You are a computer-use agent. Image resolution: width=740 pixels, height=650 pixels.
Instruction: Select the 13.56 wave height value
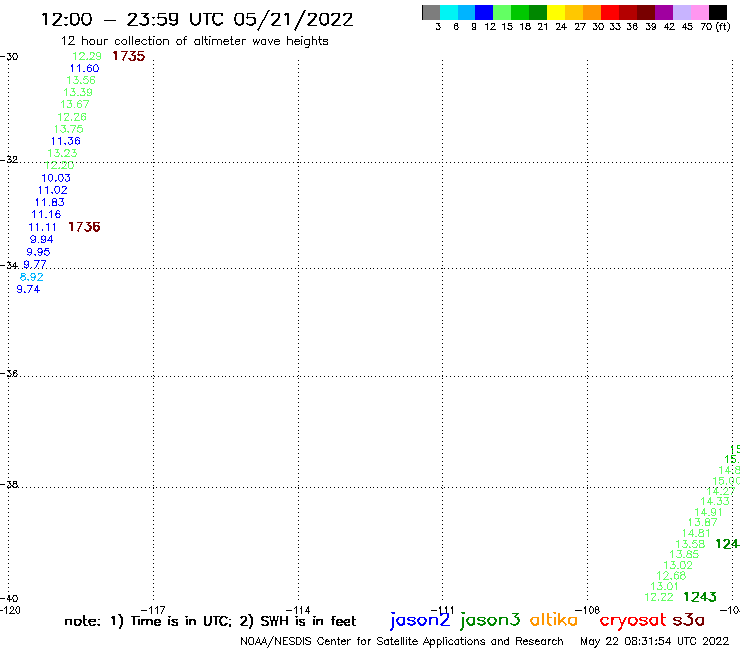click(81, 80)
